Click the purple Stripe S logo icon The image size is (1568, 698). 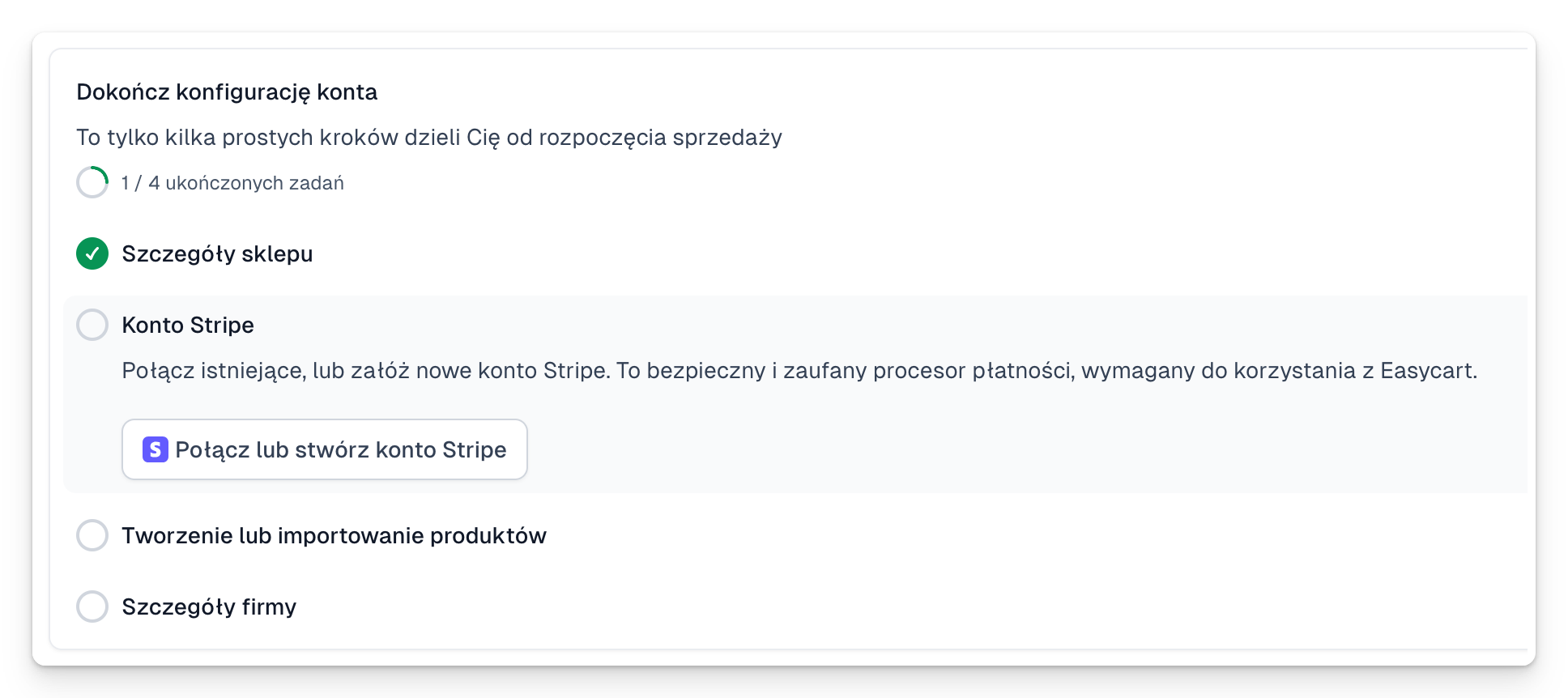(x=156, y=449)
